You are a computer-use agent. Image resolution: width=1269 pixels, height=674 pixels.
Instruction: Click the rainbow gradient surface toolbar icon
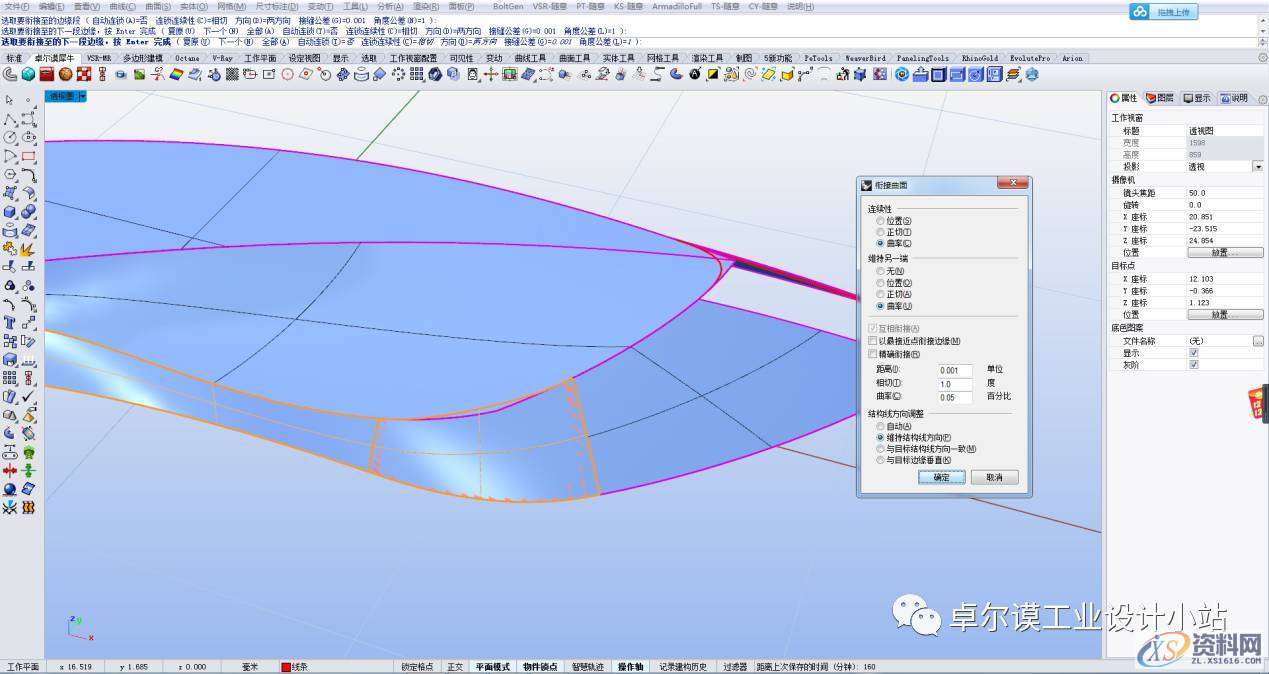coord(175,74)
